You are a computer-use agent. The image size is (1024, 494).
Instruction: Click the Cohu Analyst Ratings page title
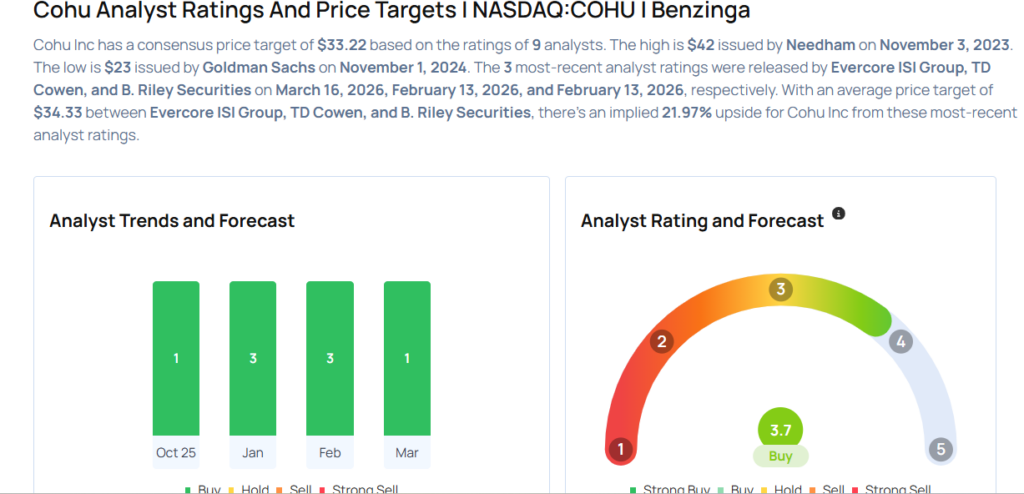pyautogui.click(x=391, y=12)
